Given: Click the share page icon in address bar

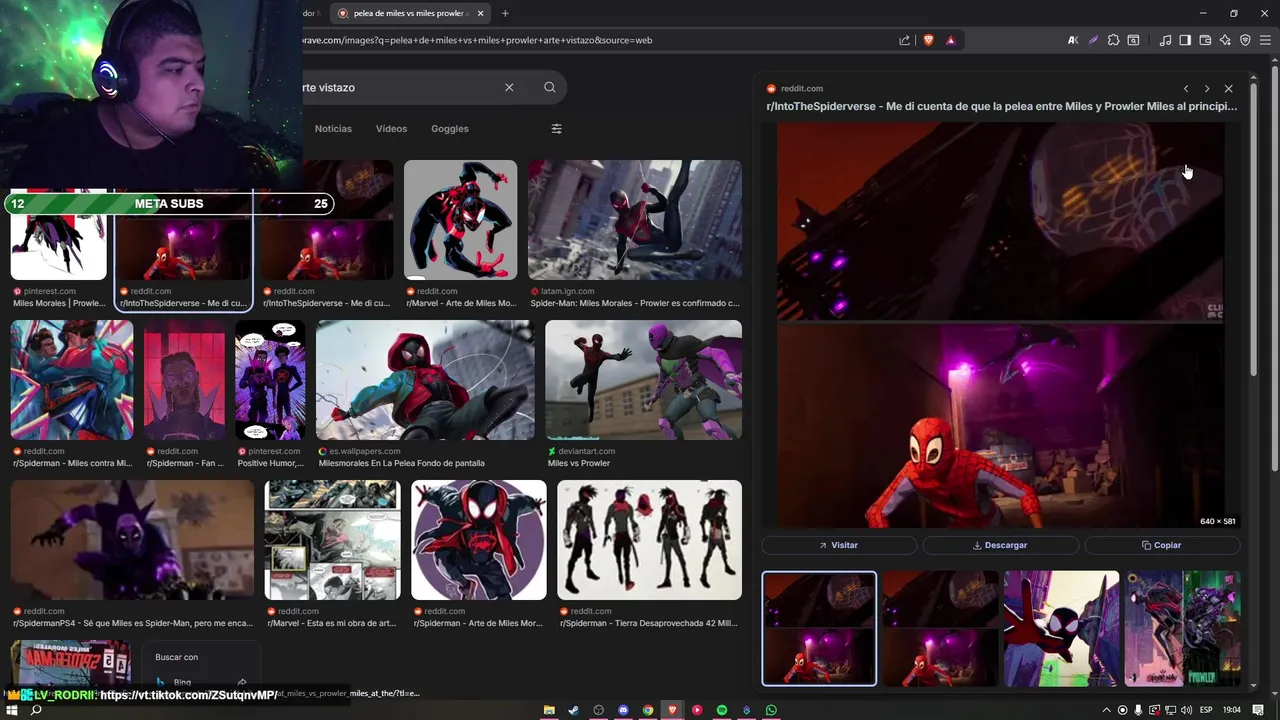Looking at the screenshot, I should [x=904, y=40].
